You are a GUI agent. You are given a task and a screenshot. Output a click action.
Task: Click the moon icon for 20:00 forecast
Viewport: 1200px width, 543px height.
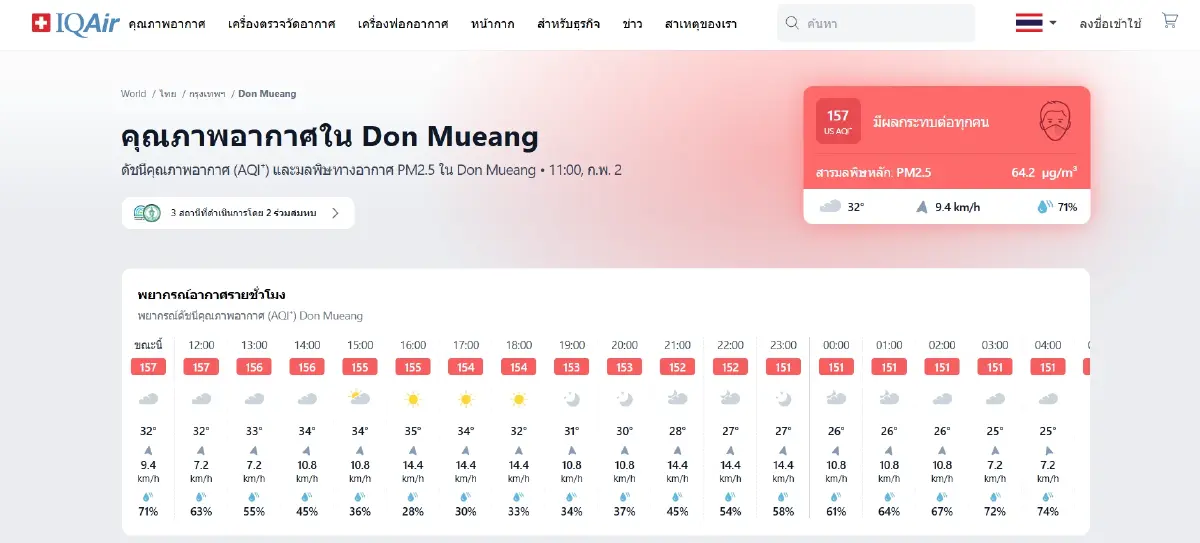click(x=624, y=399)
